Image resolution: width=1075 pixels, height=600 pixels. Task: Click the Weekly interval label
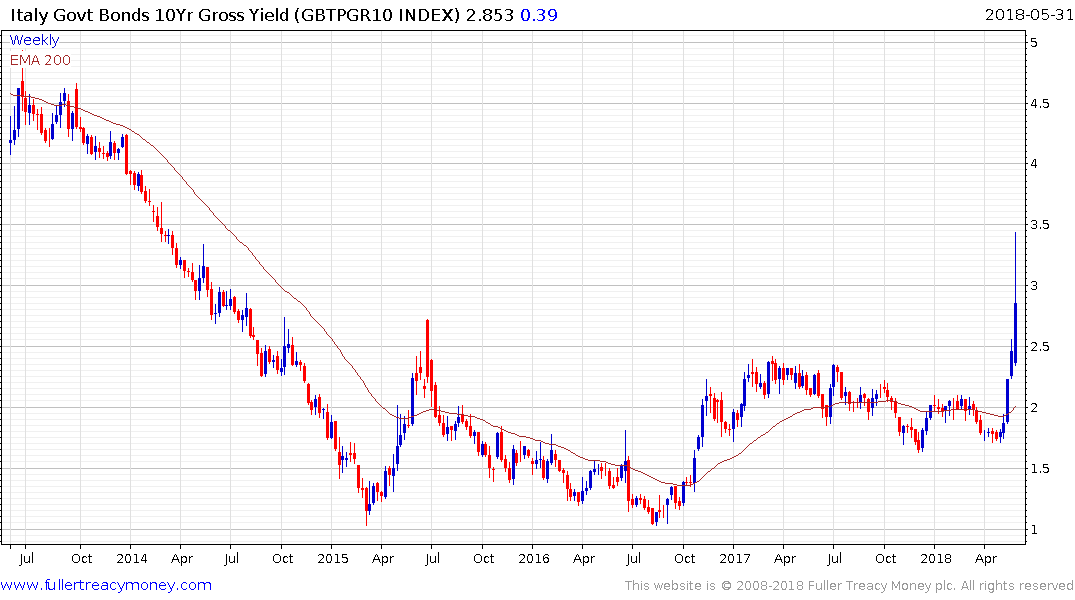34,40
